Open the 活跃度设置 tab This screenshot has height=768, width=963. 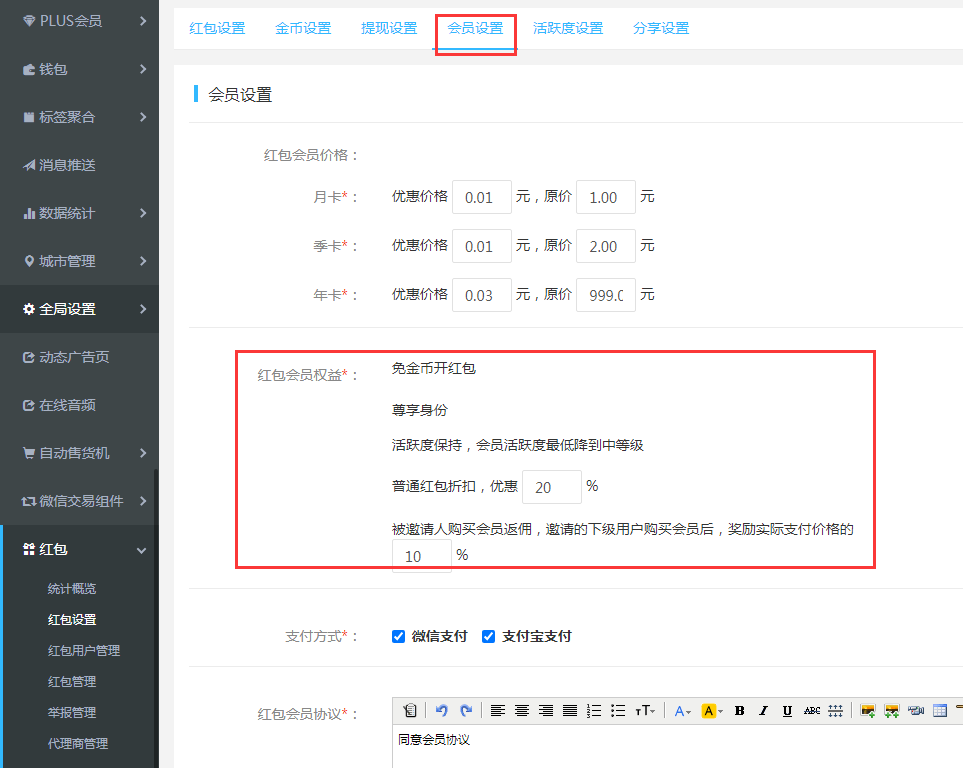coord(568,28)
